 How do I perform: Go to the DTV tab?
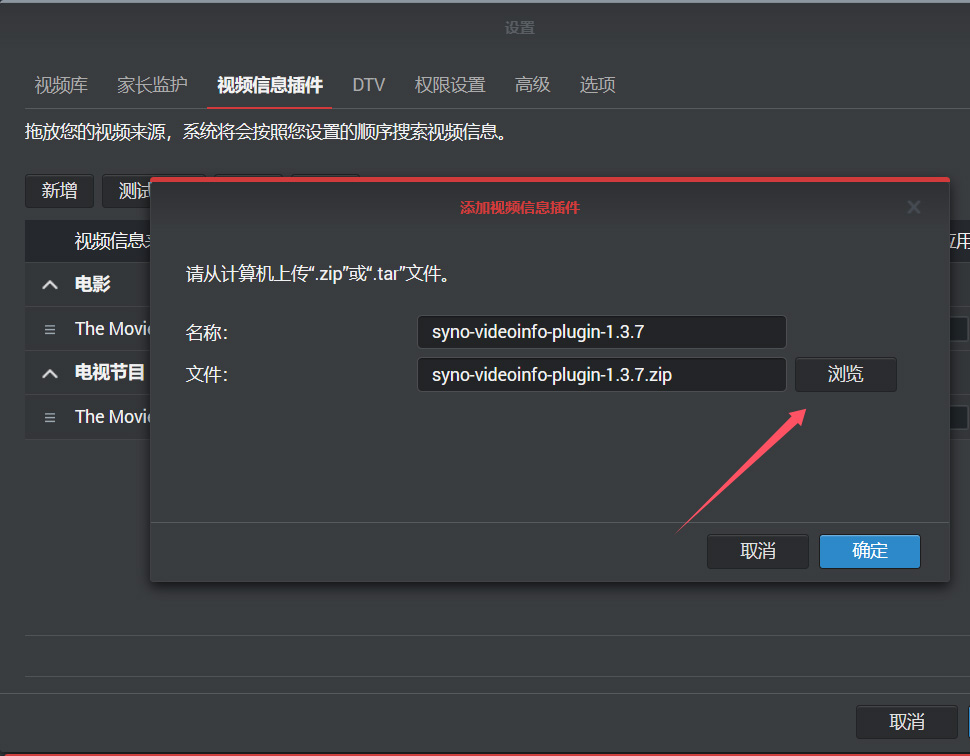[368, 85]
